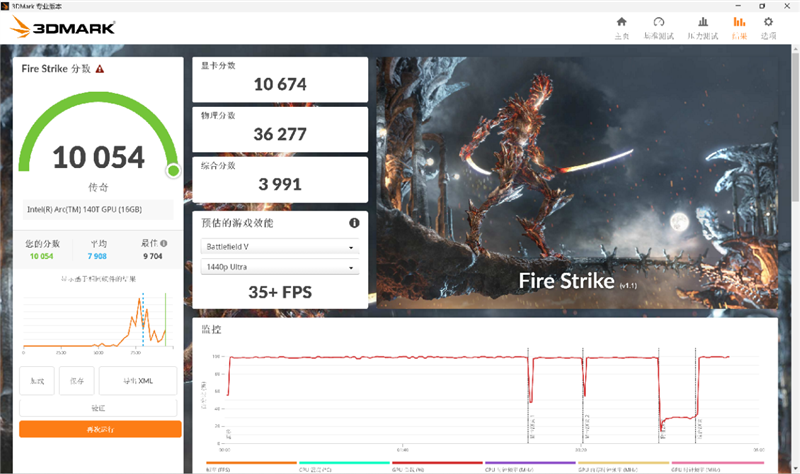The width and height of the screenshot is (800, 474).
Task: Open the Home tab with house icon
Action: (621, 28)
